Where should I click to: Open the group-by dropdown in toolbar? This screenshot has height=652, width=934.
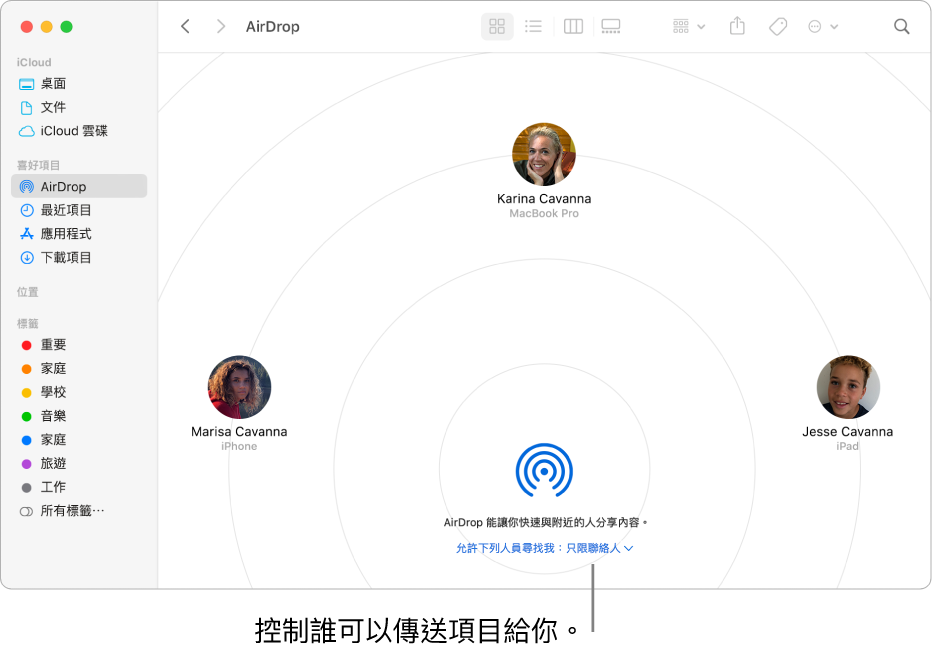pyautogui.click(x=689, y=26)
